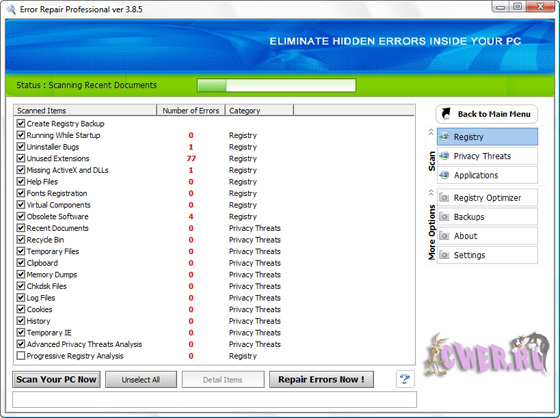Enable Progressive Registry Analysis checkbox
This screenshot has height=418, width=560.
point(21,356)
